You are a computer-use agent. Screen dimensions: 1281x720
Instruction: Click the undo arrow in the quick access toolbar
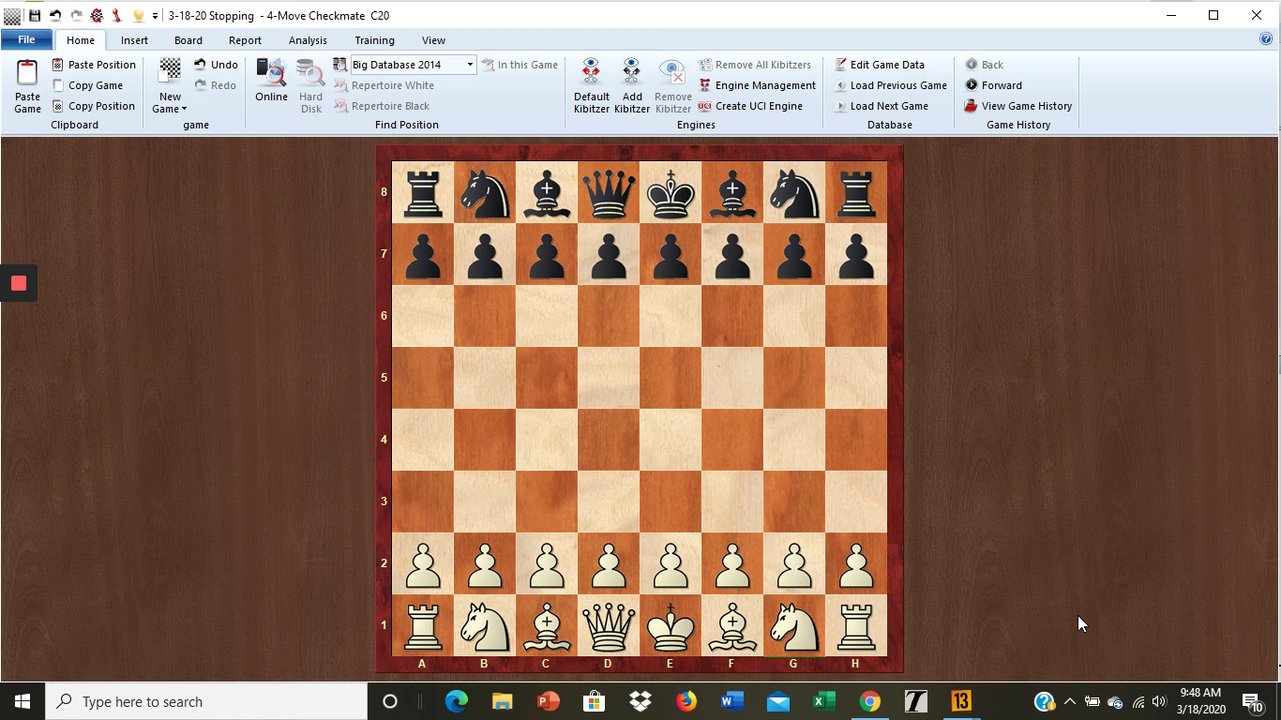click(56, 16)
